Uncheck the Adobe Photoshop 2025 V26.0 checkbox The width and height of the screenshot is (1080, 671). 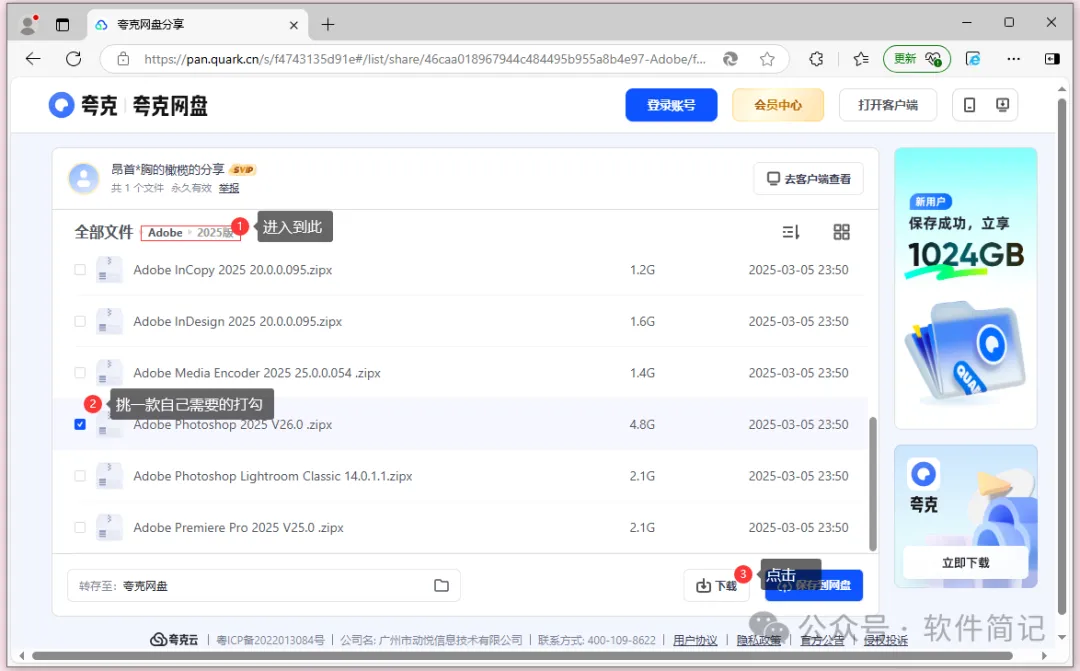[80, 424]
